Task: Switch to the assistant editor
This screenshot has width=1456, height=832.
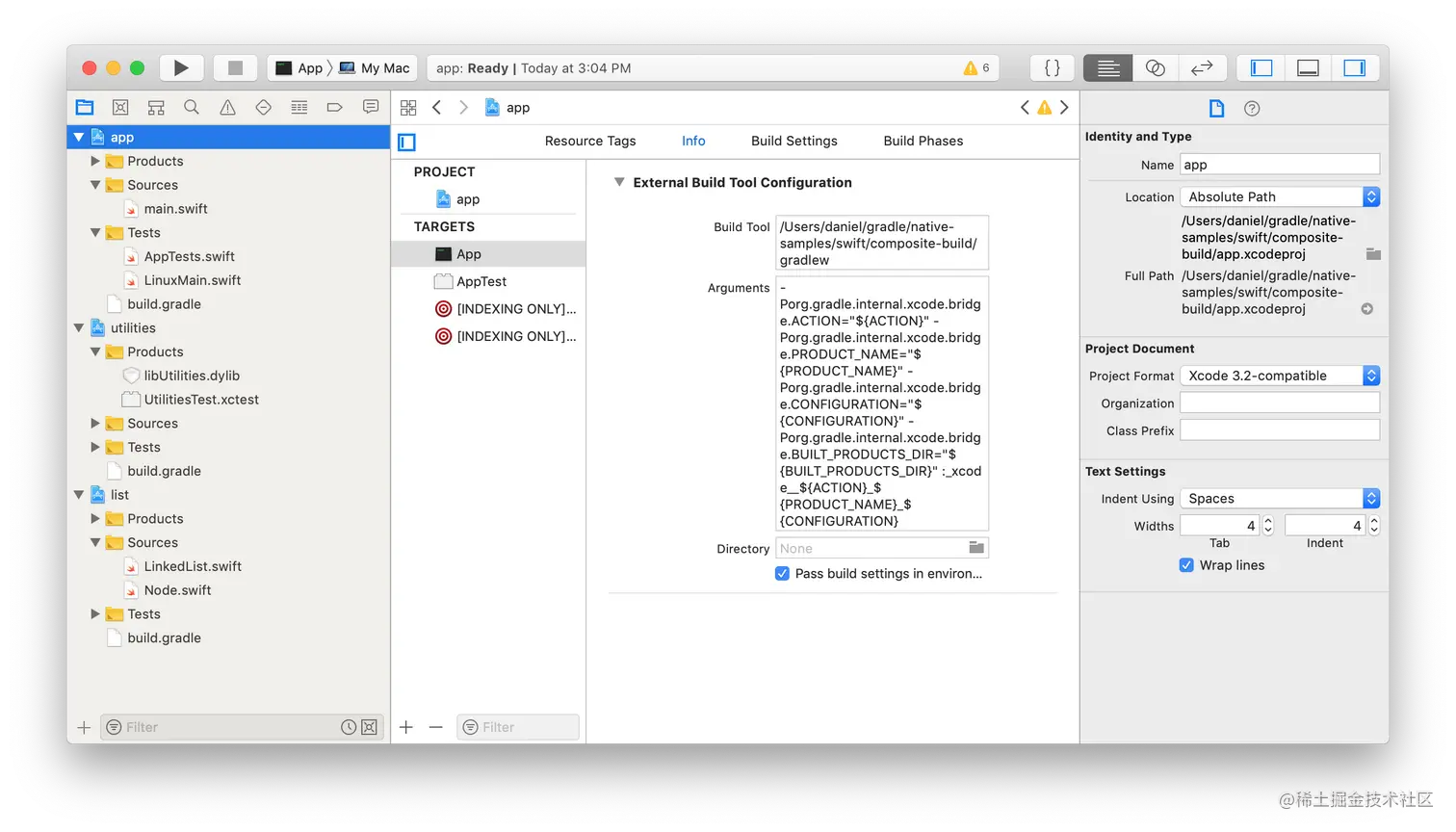Action: click(1156, 67)
